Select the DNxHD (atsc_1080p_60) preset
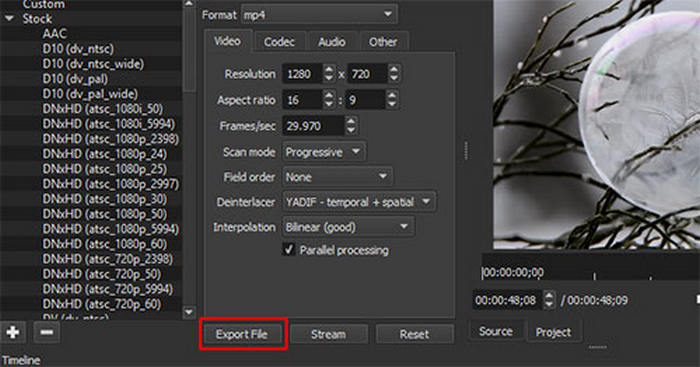The image size is (700, 367). (x=104, y=244)
